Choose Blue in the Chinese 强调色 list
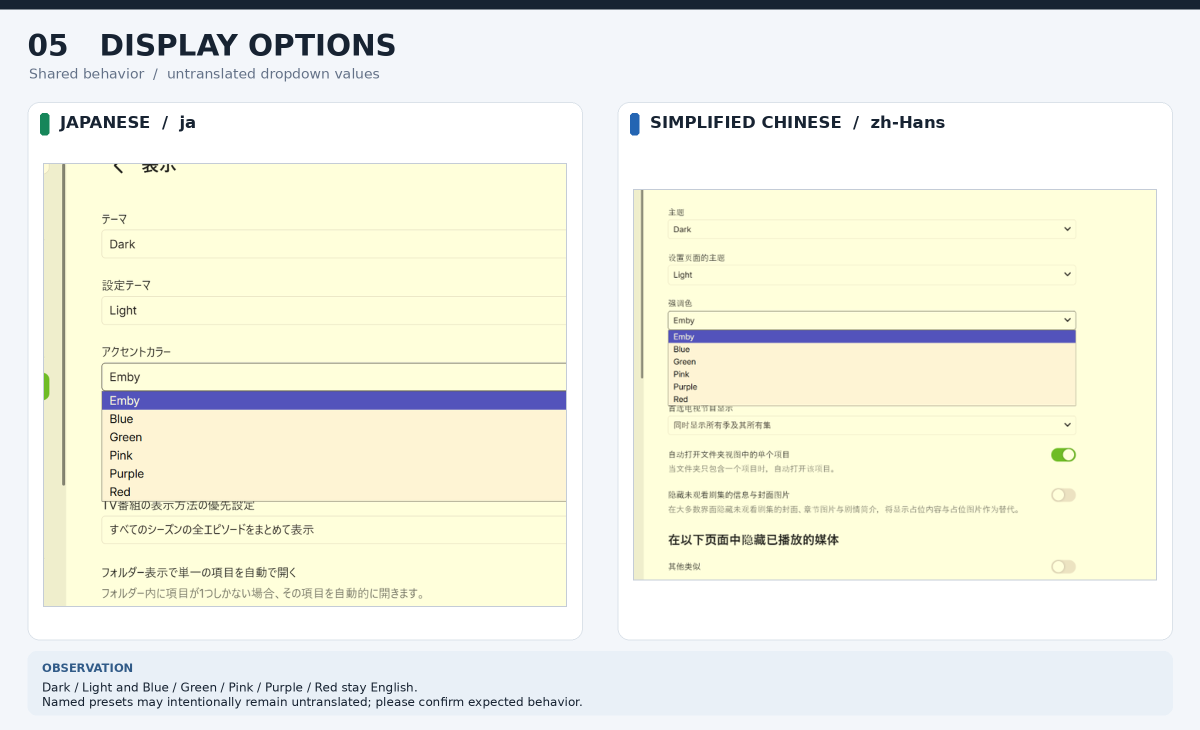 [872, 349]
